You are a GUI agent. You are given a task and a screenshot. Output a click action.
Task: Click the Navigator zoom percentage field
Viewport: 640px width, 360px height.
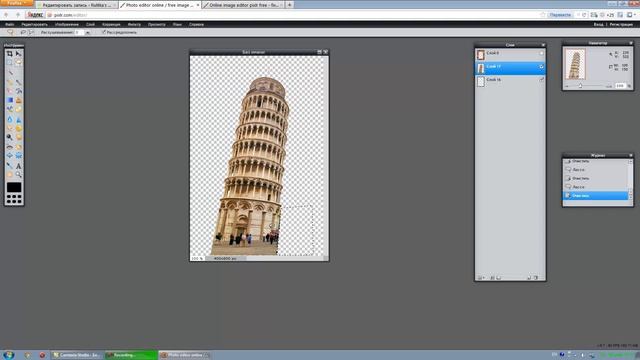(620, 86)
